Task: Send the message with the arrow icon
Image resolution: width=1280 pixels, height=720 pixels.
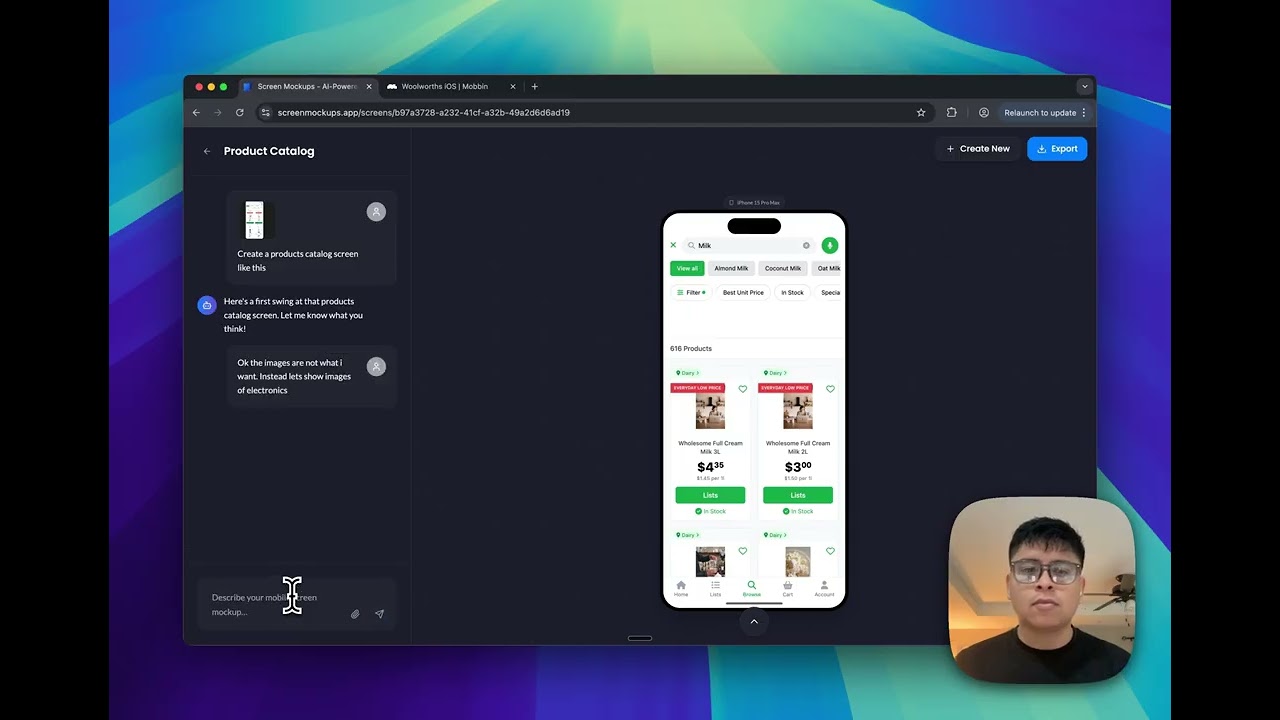Action: pyautogui.click(x=379, y=614)
